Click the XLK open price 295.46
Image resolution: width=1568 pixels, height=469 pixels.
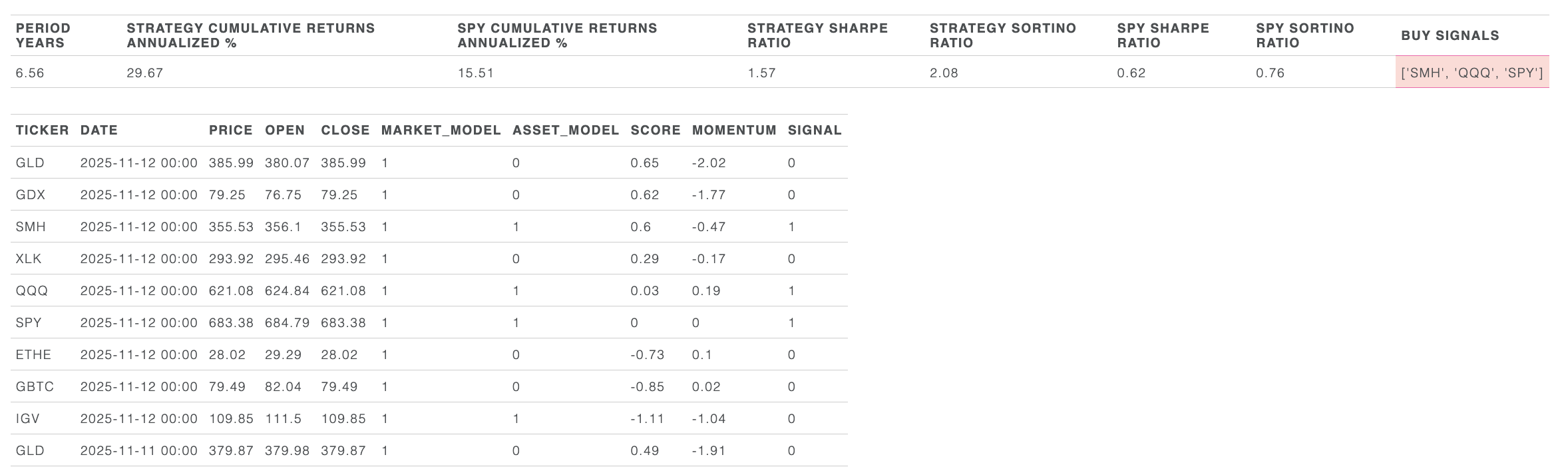[287, 258]
